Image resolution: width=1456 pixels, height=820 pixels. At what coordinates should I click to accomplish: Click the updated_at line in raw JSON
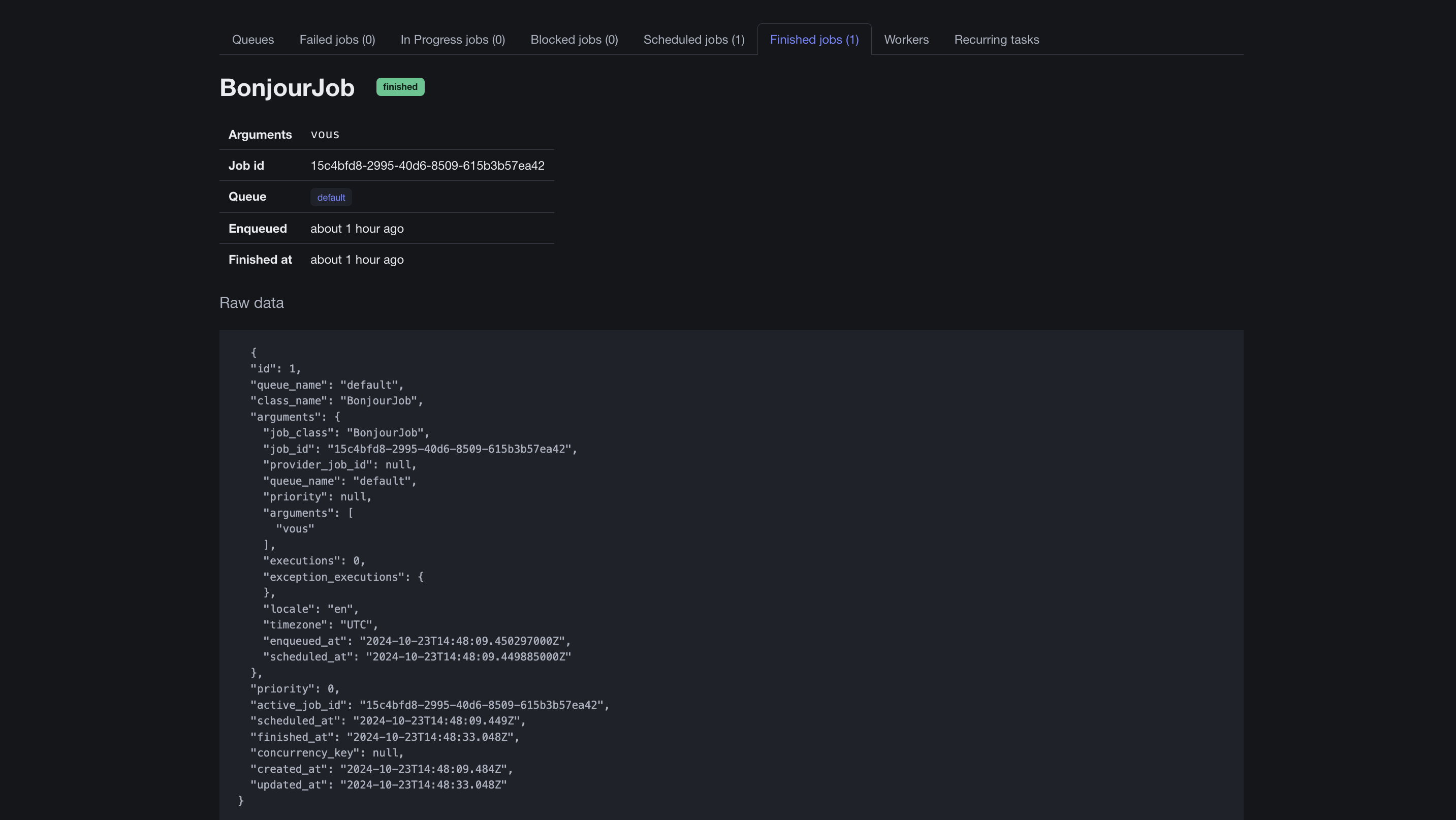coord(378,784)
